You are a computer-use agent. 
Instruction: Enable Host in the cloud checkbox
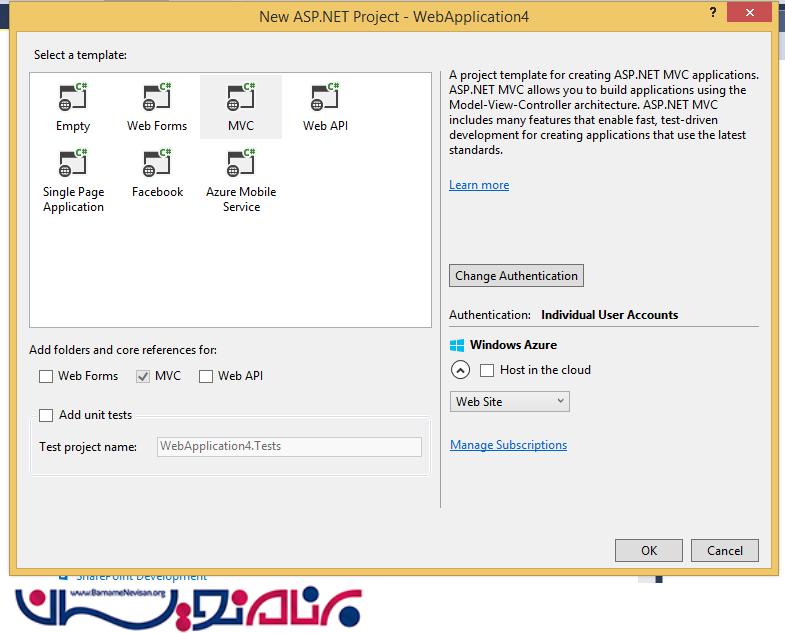pos(487,370)
